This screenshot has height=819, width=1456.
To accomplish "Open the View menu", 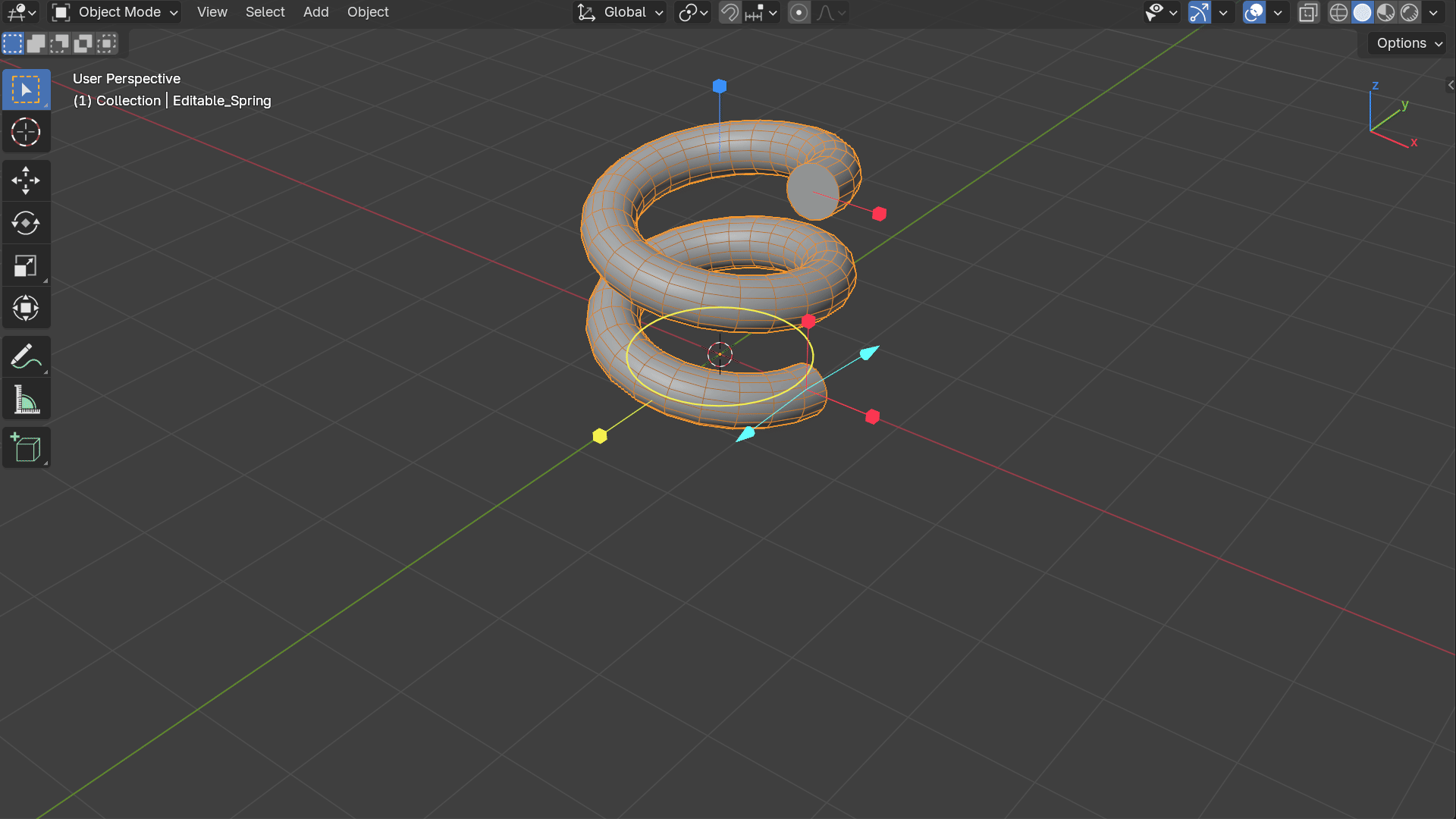I will click(212, 12).
